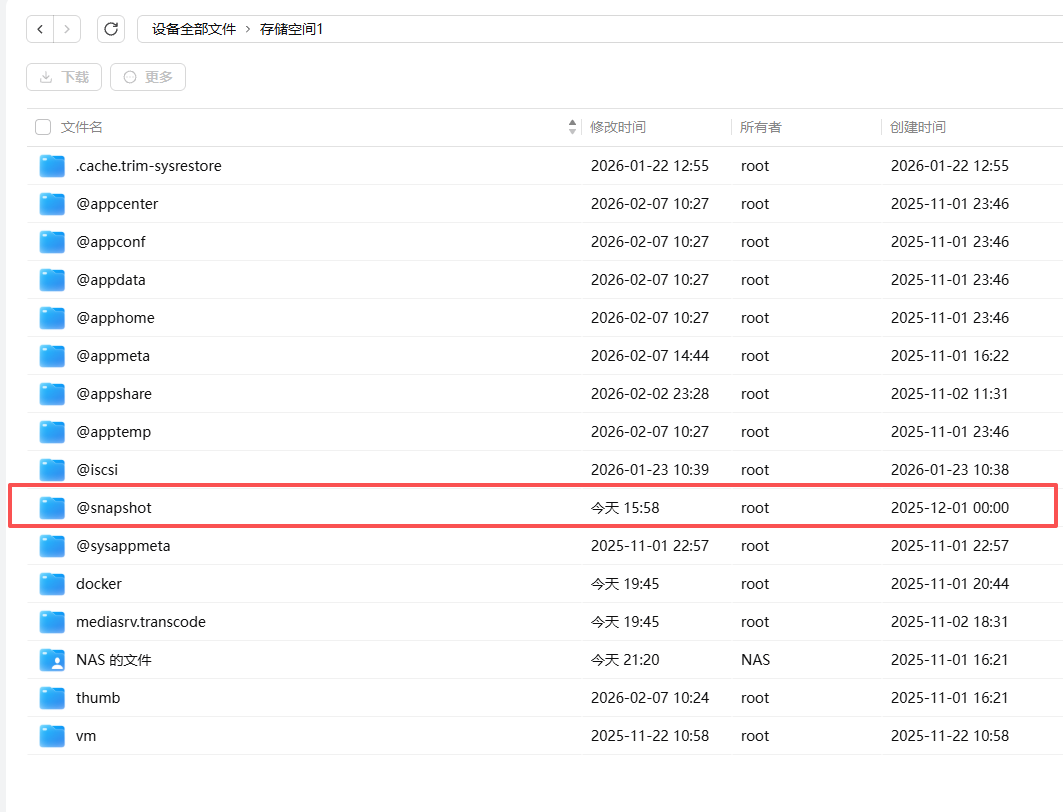Select the vm file name
1063x812 pixels.
tap(86, 735)
